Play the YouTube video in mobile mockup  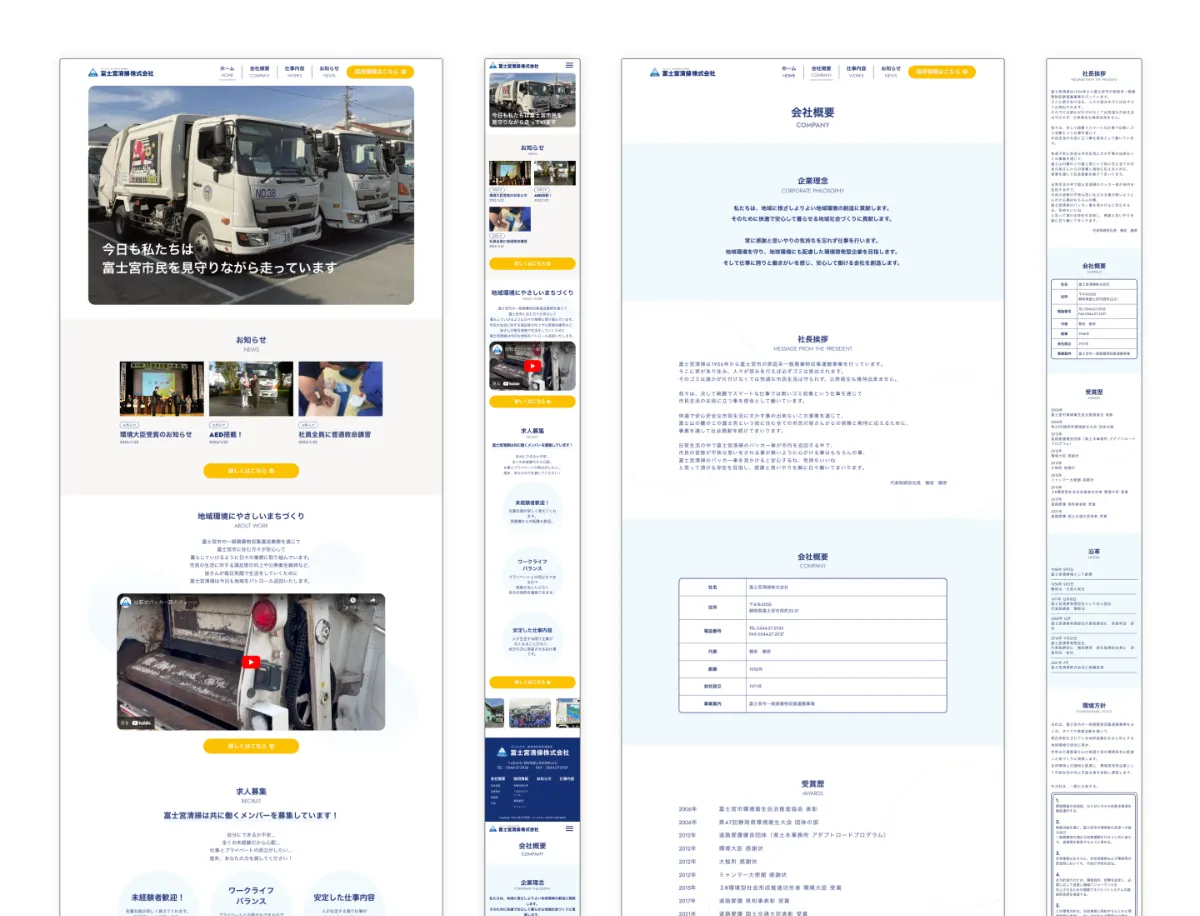click(532, 365)
